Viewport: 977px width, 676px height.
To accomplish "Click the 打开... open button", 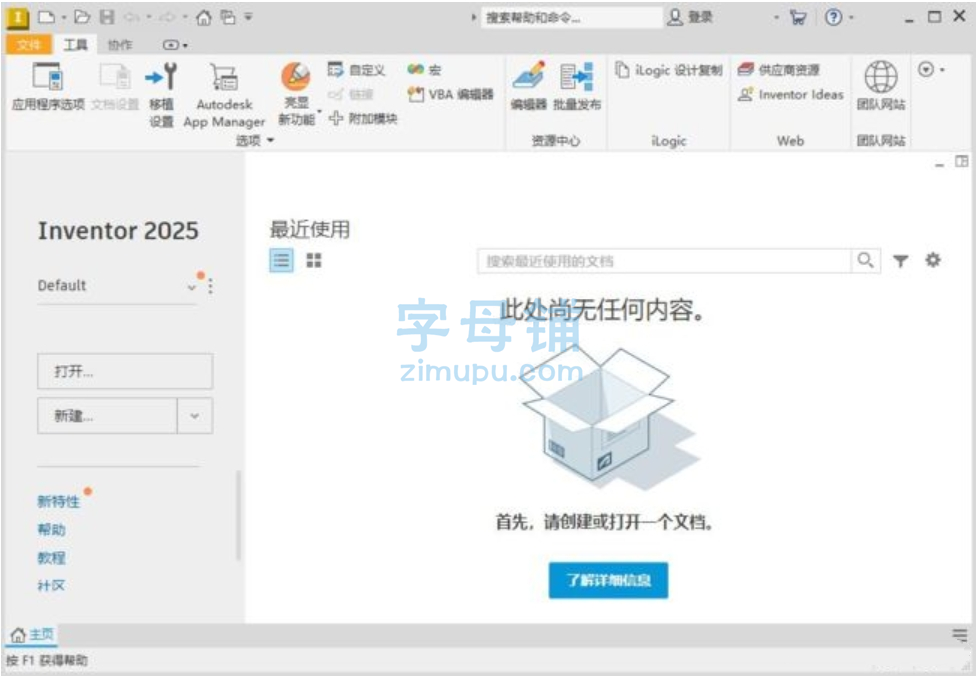I will (125, 371).
